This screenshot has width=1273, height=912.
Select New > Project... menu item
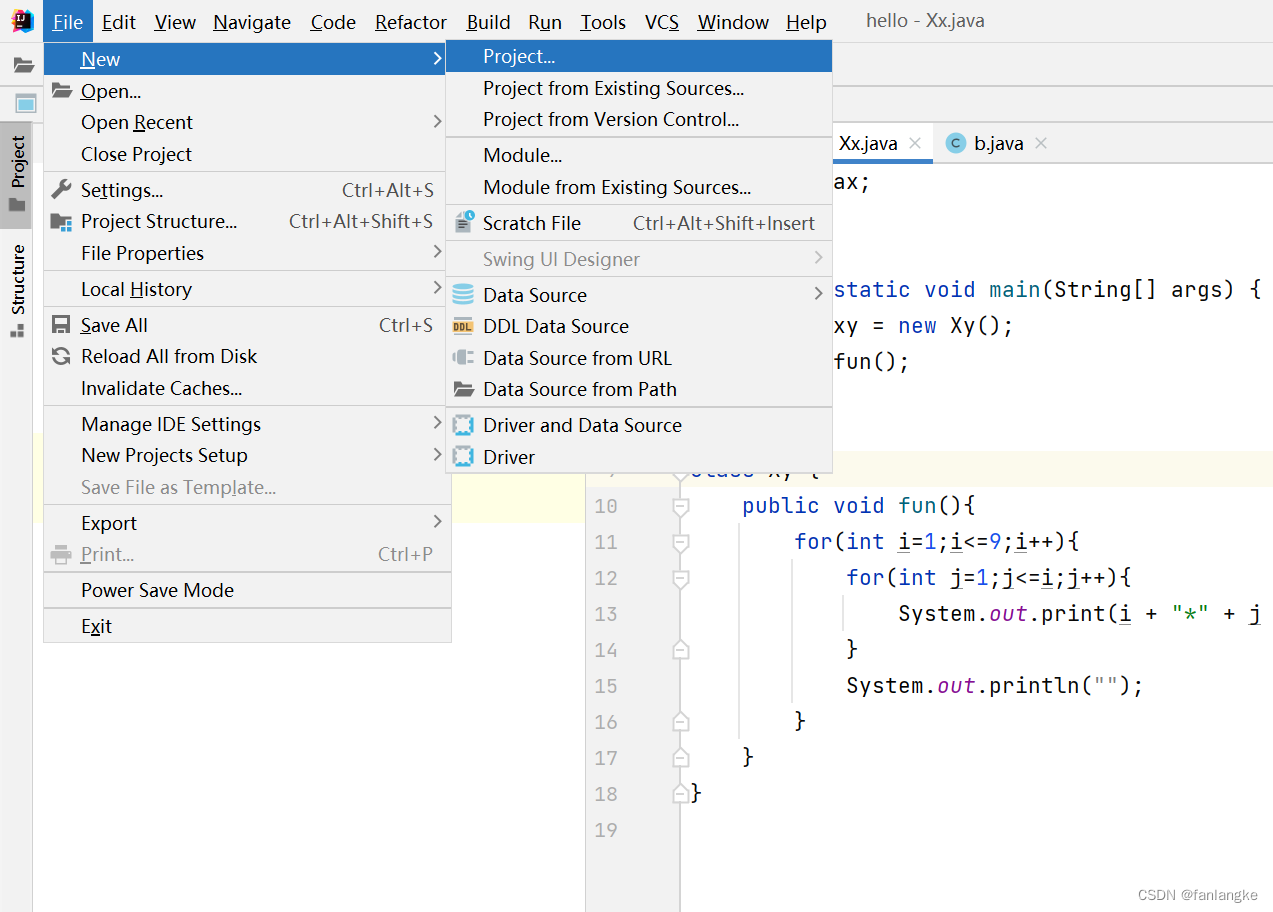(639, 57)
